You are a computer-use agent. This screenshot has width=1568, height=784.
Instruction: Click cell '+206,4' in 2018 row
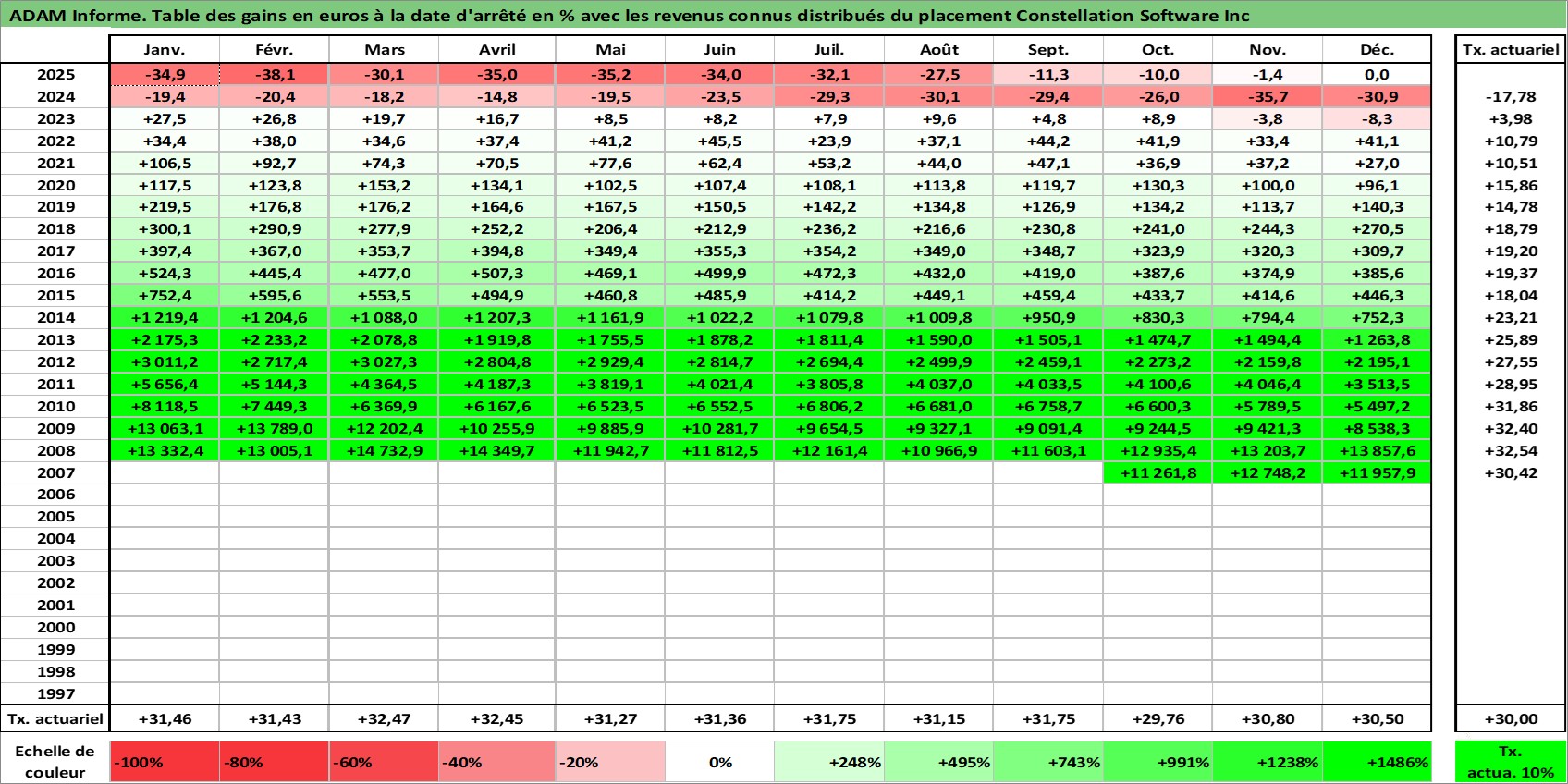pos(610,229)
